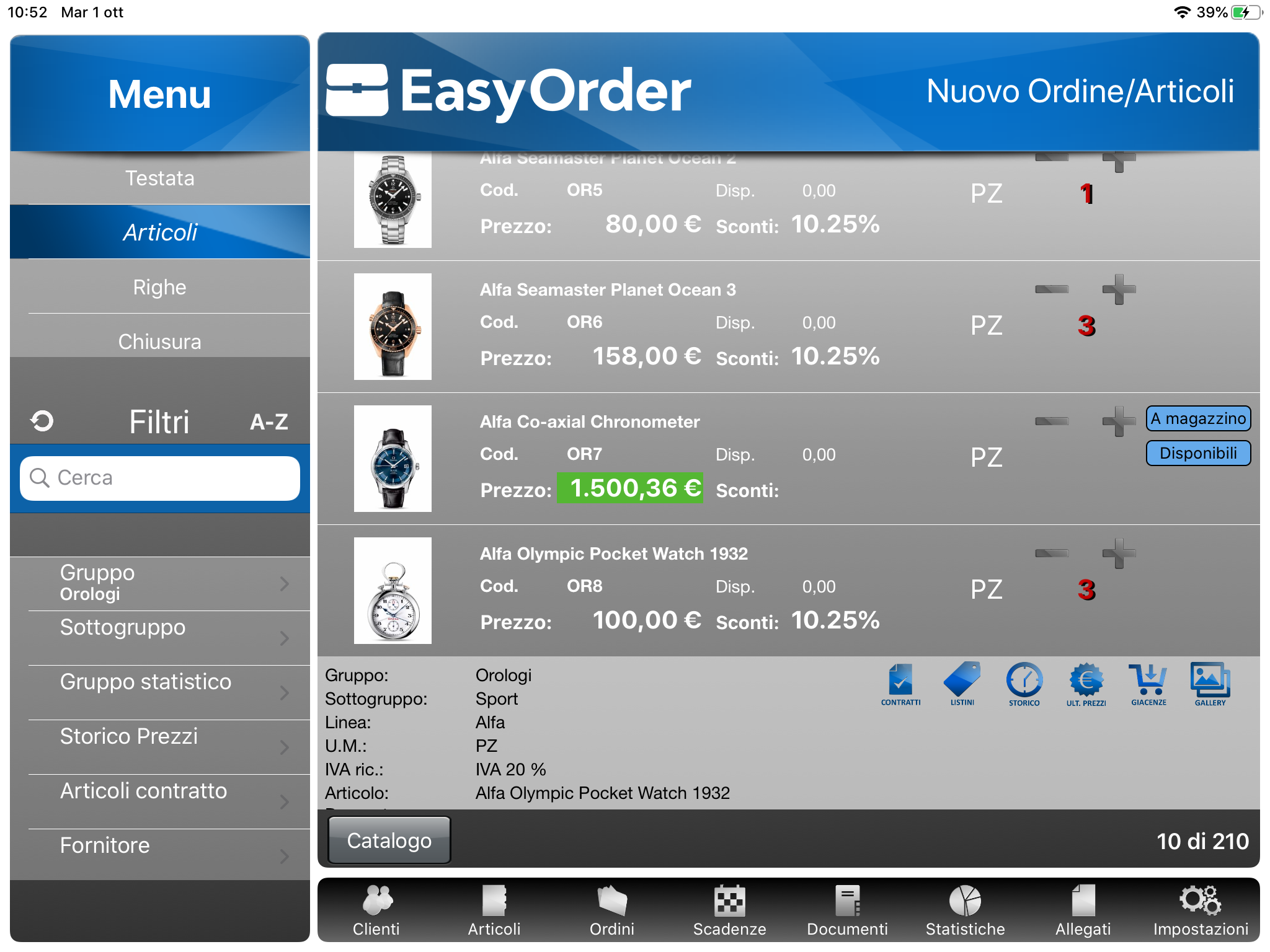Increase quantity for Alfa Olympic Pocket Watch 1932
The image size is (1270, 952).
1118,553
